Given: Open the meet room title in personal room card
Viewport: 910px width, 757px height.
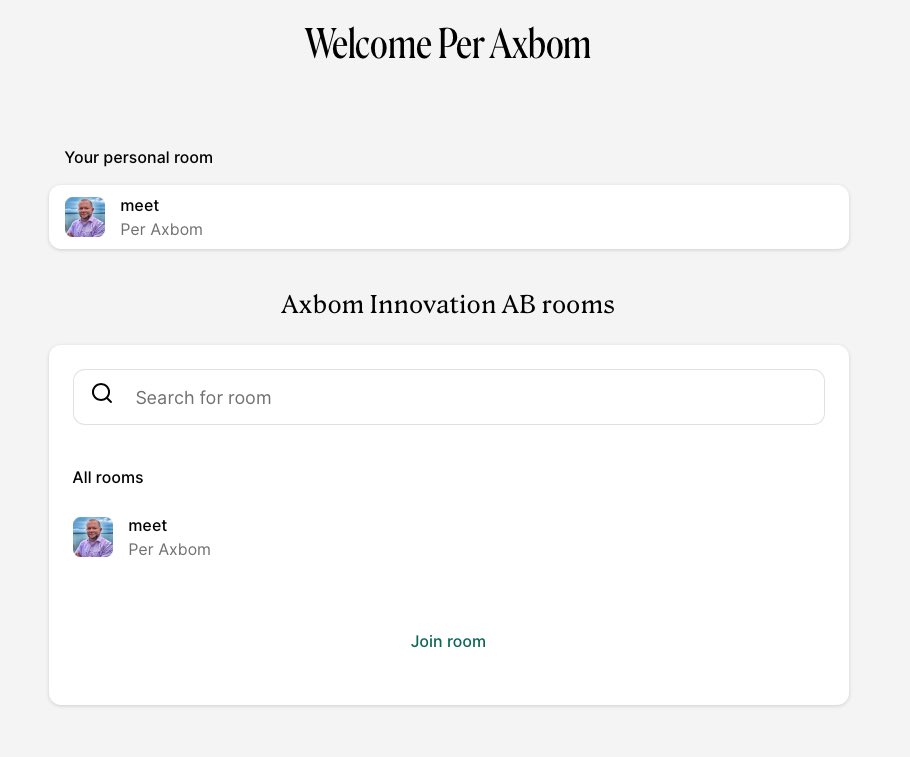Looking at the screenshot, I should pyautogui.click(x=139, y=206).
